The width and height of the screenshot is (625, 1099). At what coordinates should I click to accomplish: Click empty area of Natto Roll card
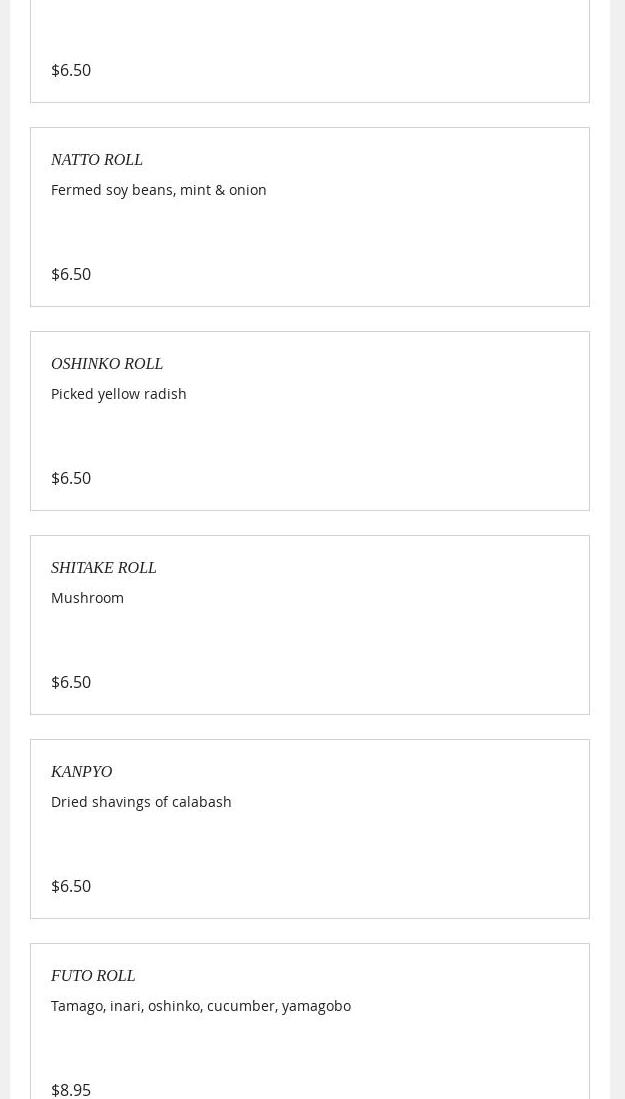coord(420,235)
